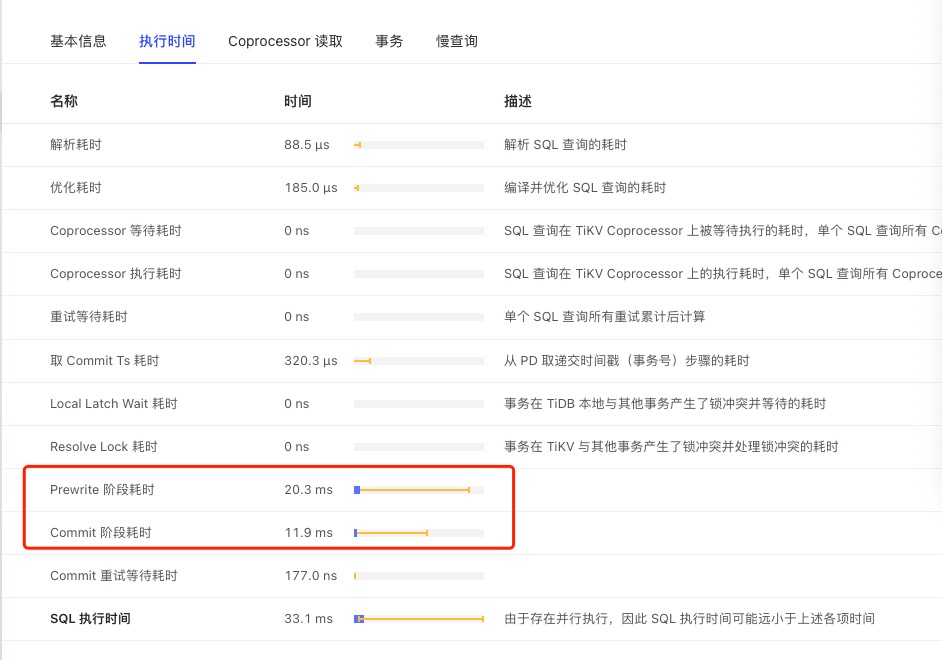The image size is (942, 660).
Task: Click the SQL 执行时间 duration bar
Action: pyautogui.click(x=418, y=619)
